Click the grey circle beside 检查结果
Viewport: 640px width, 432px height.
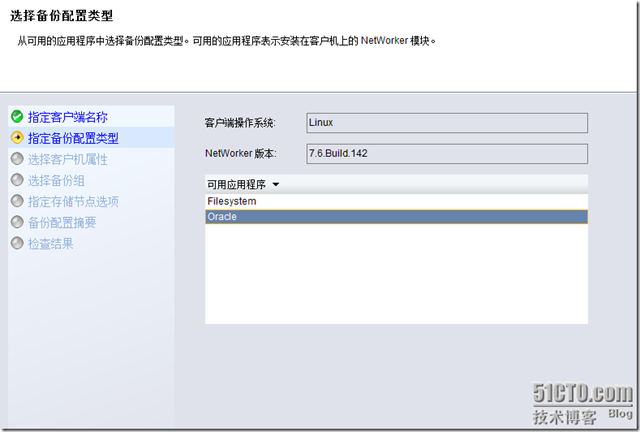click(17, 243)
